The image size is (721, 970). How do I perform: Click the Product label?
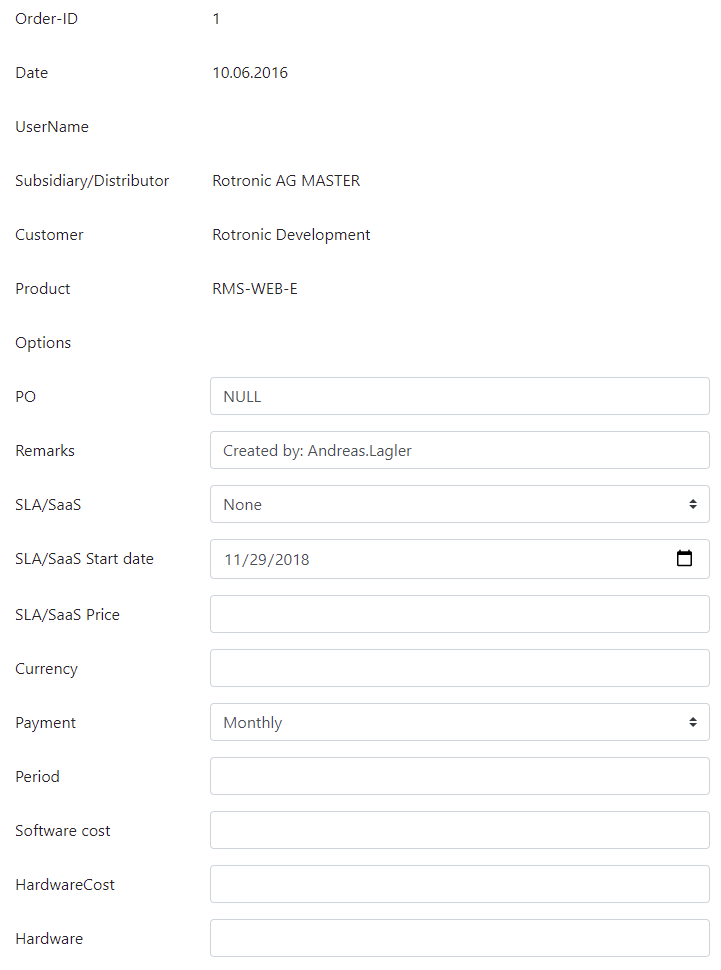point(43,289)
